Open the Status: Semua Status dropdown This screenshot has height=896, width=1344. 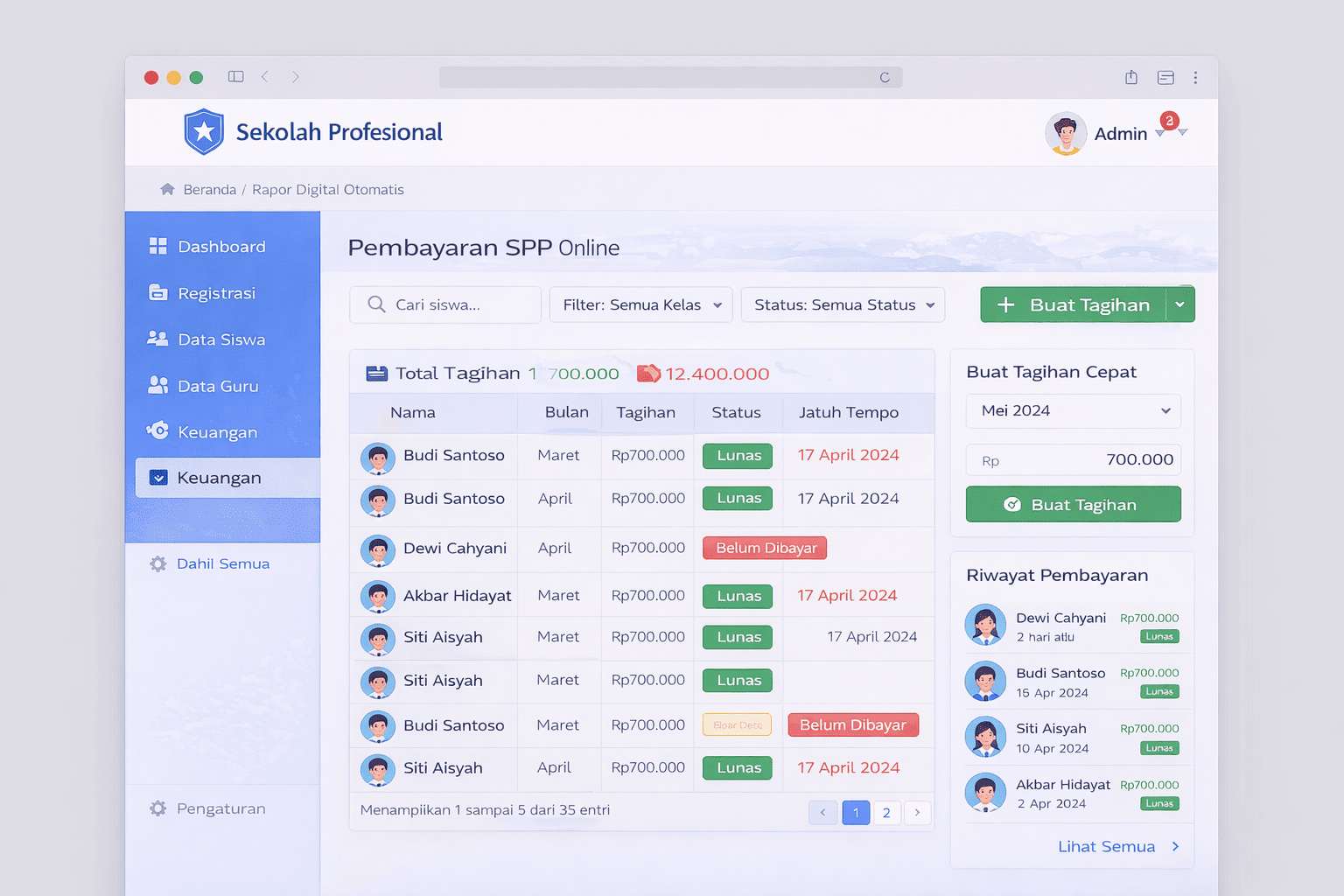[x=843, y=305]
